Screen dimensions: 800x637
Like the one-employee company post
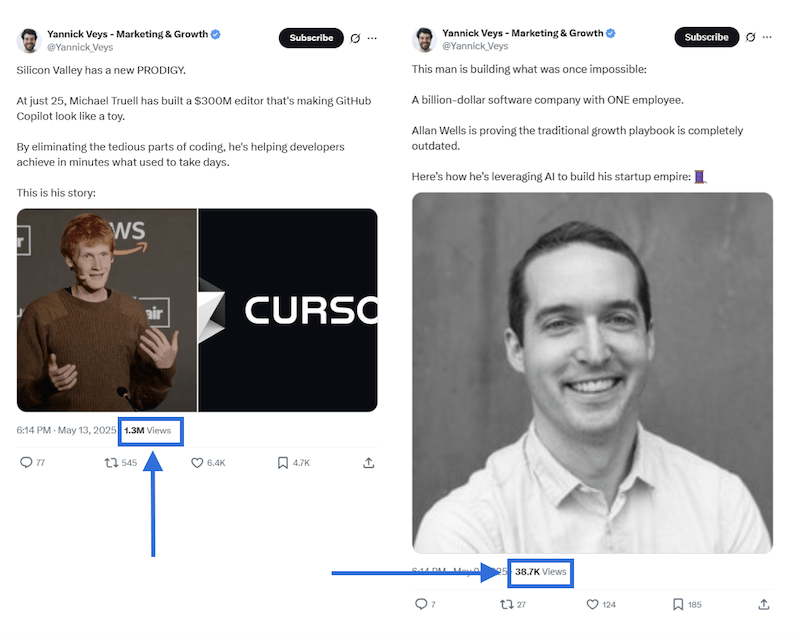[592, 604]
